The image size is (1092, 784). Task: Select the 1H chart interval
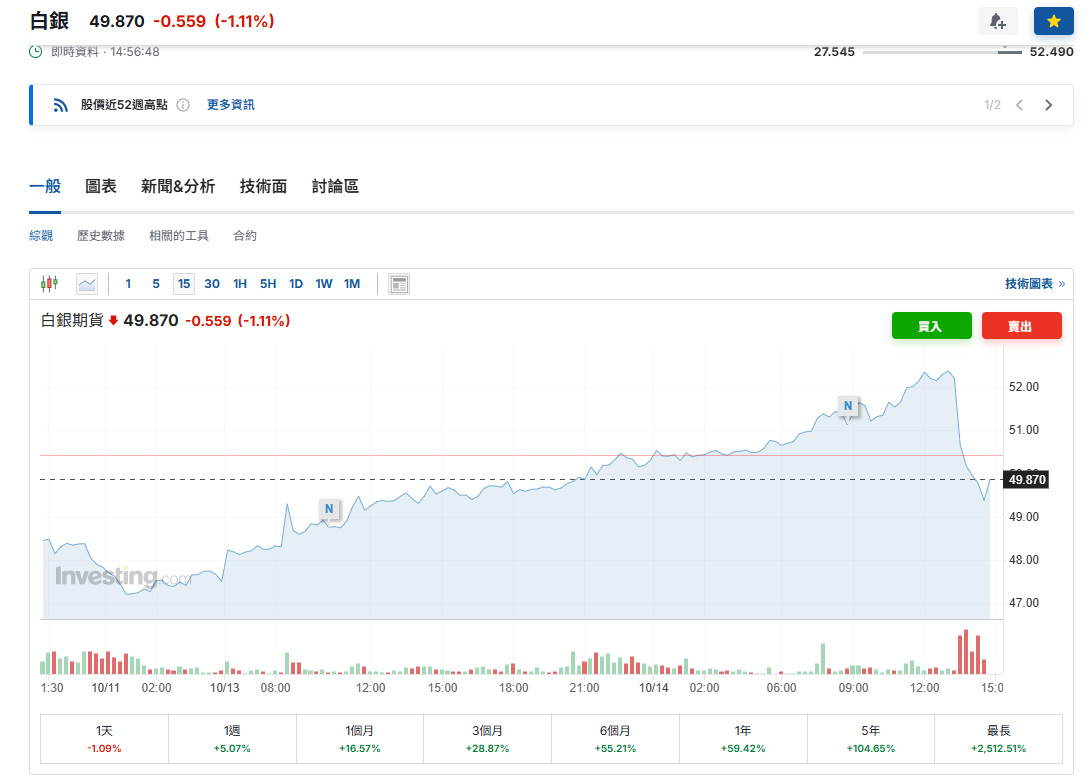pyautogui.click(x=240, y=284)
